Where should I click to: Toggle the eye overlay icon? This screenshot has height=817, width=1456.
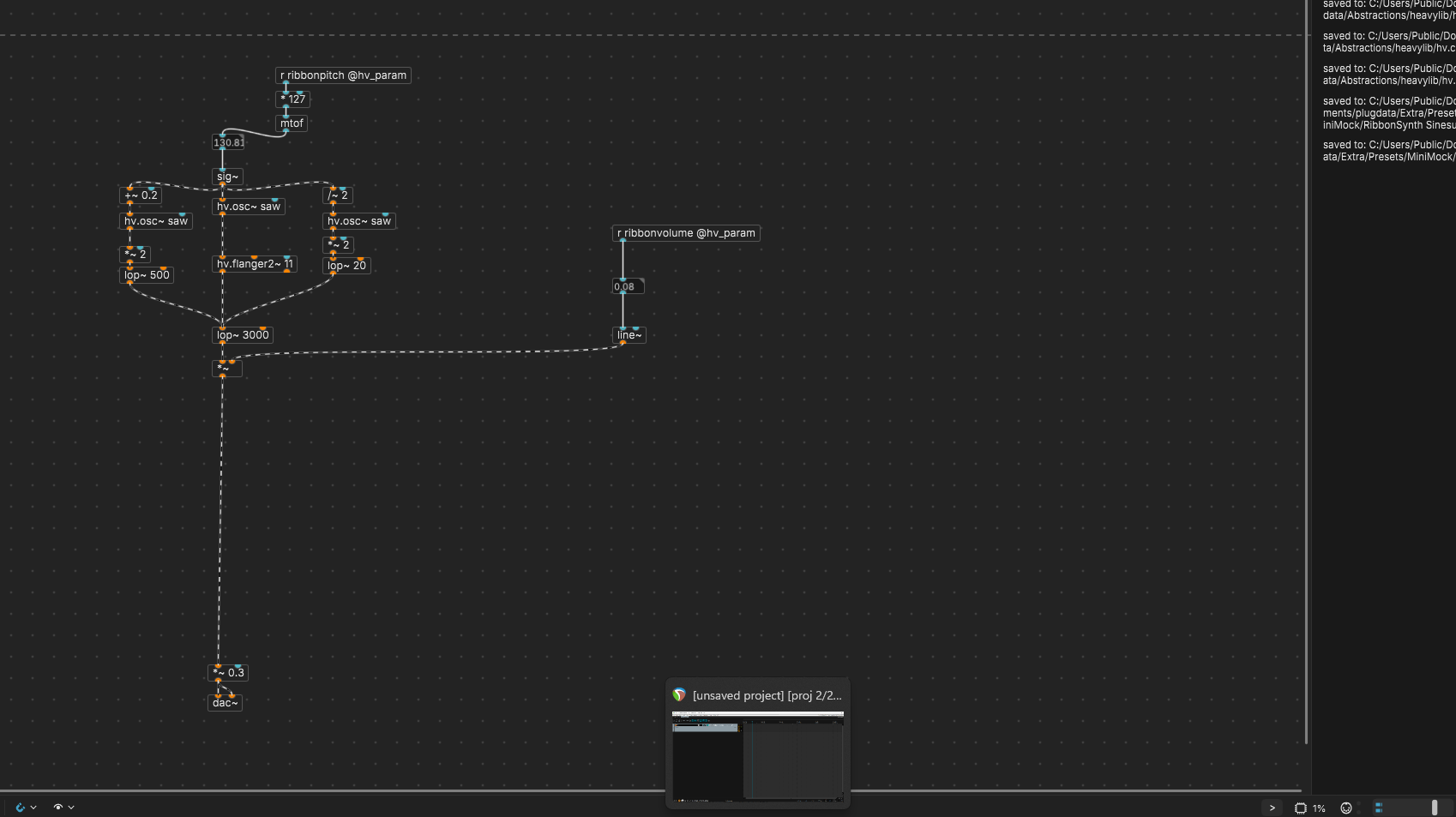(x=58, y=807)
